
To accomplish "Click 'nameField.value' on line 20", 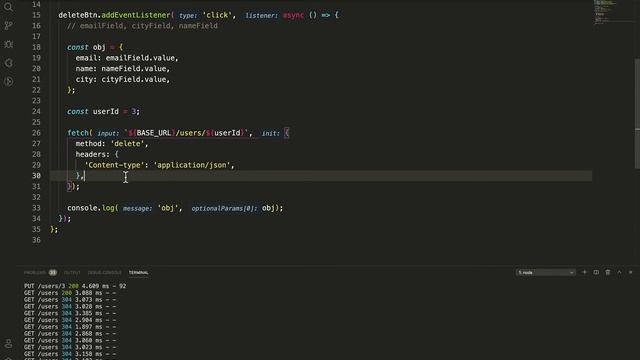I will click(133, 69).
